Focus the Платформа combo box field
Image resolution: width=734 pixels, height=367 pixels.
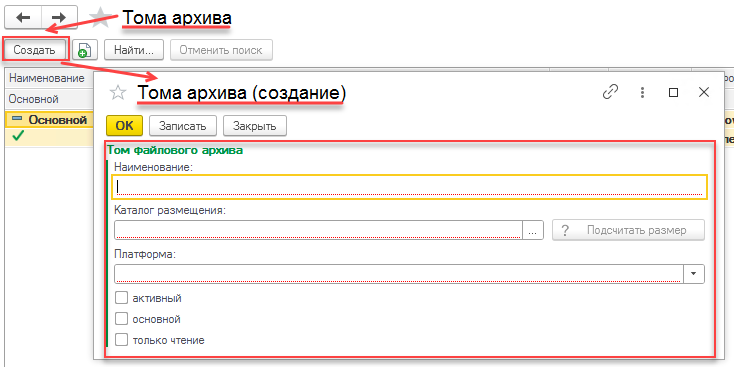(399, 273)
